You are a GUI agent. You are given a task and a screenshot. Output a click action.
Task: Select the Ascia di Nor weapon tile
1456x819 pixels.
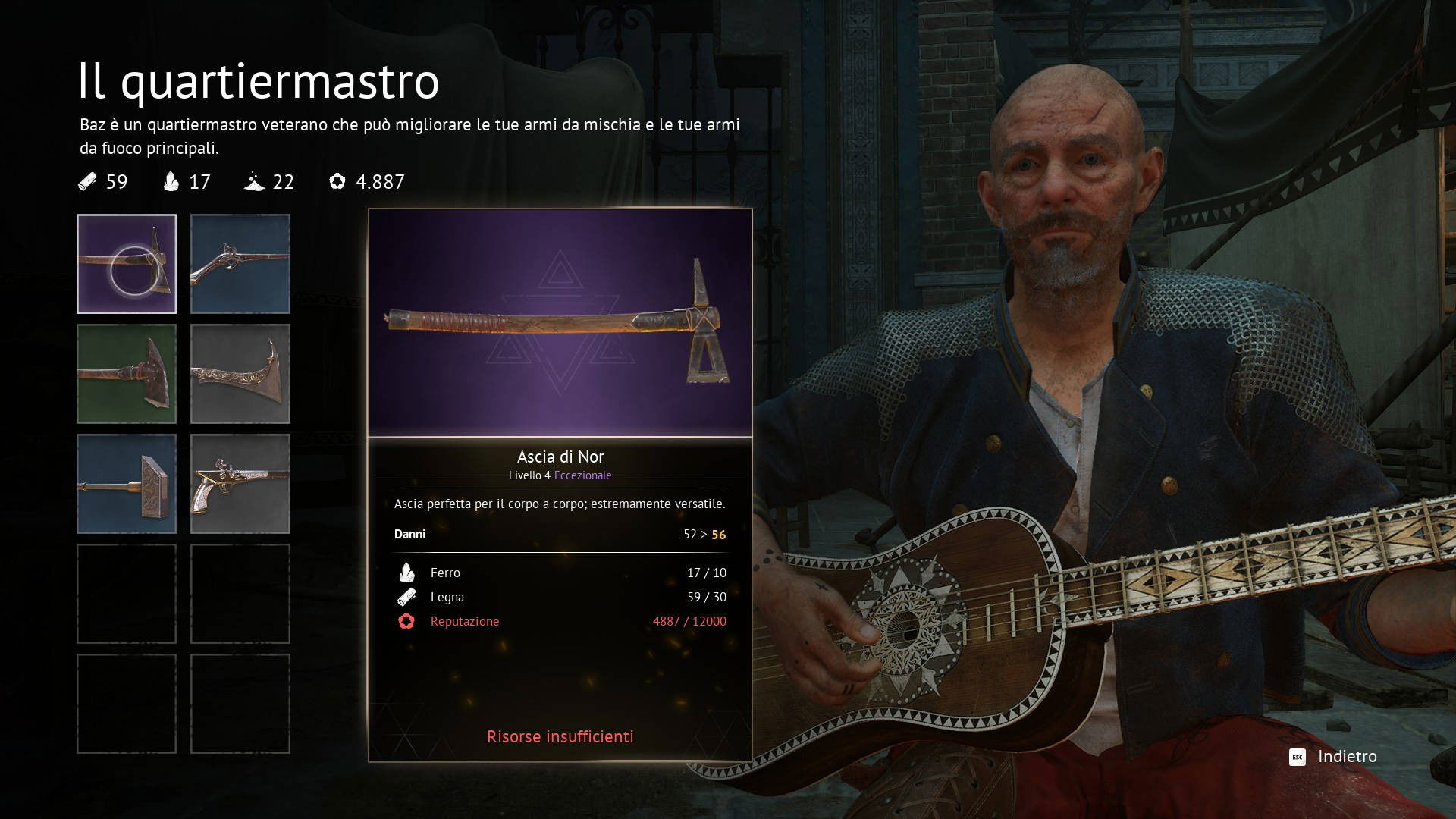click(127, 264)
